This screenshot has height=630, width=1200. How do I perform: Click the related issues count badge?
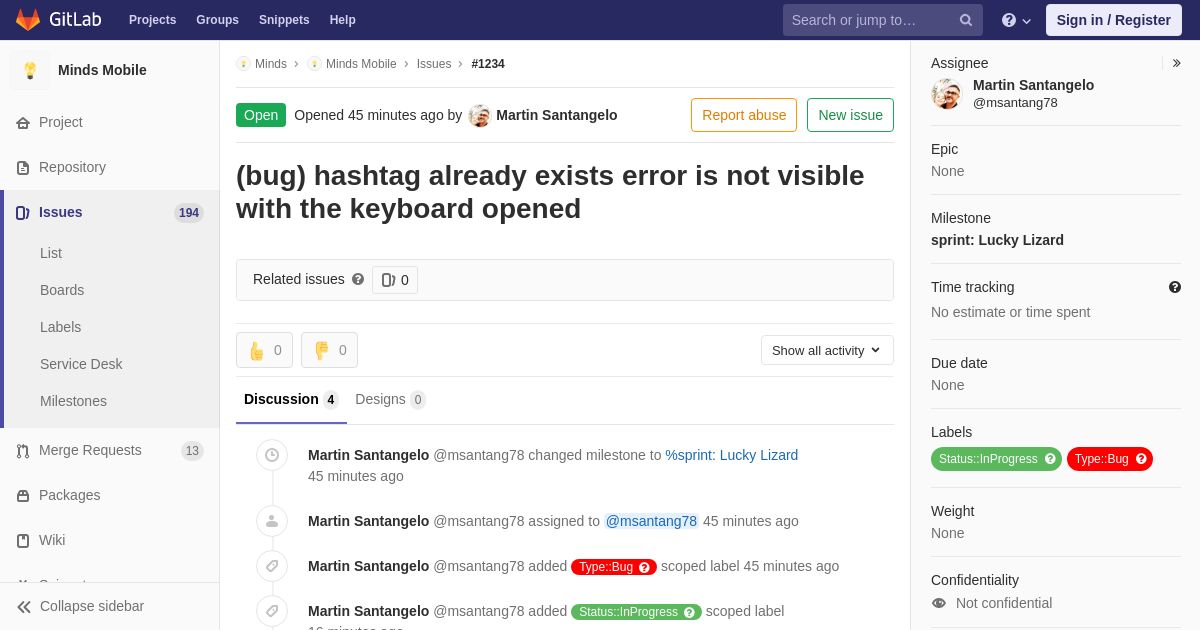395,280
